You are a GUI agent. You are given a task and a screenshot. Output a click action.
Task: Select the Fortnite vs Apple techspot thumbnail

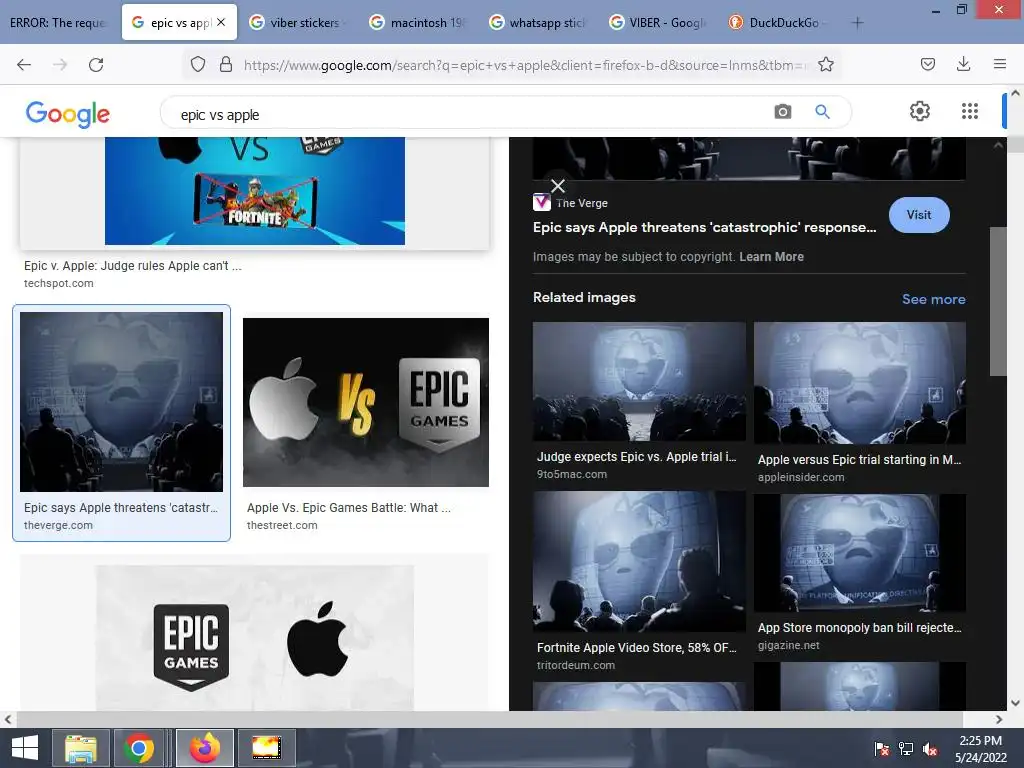pyautogui.click(x=255, y=191)
